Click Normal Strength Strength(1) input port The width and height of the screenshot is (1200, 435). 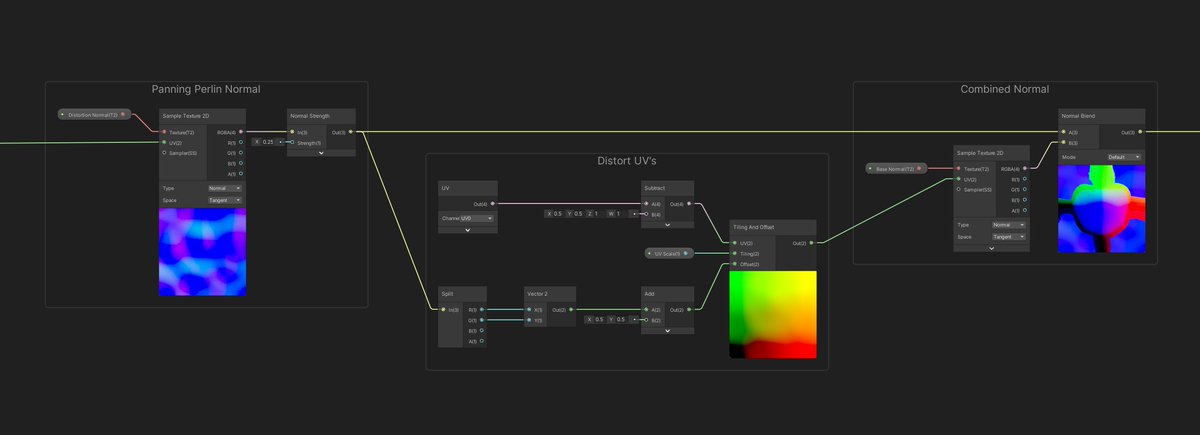[292, 142]
